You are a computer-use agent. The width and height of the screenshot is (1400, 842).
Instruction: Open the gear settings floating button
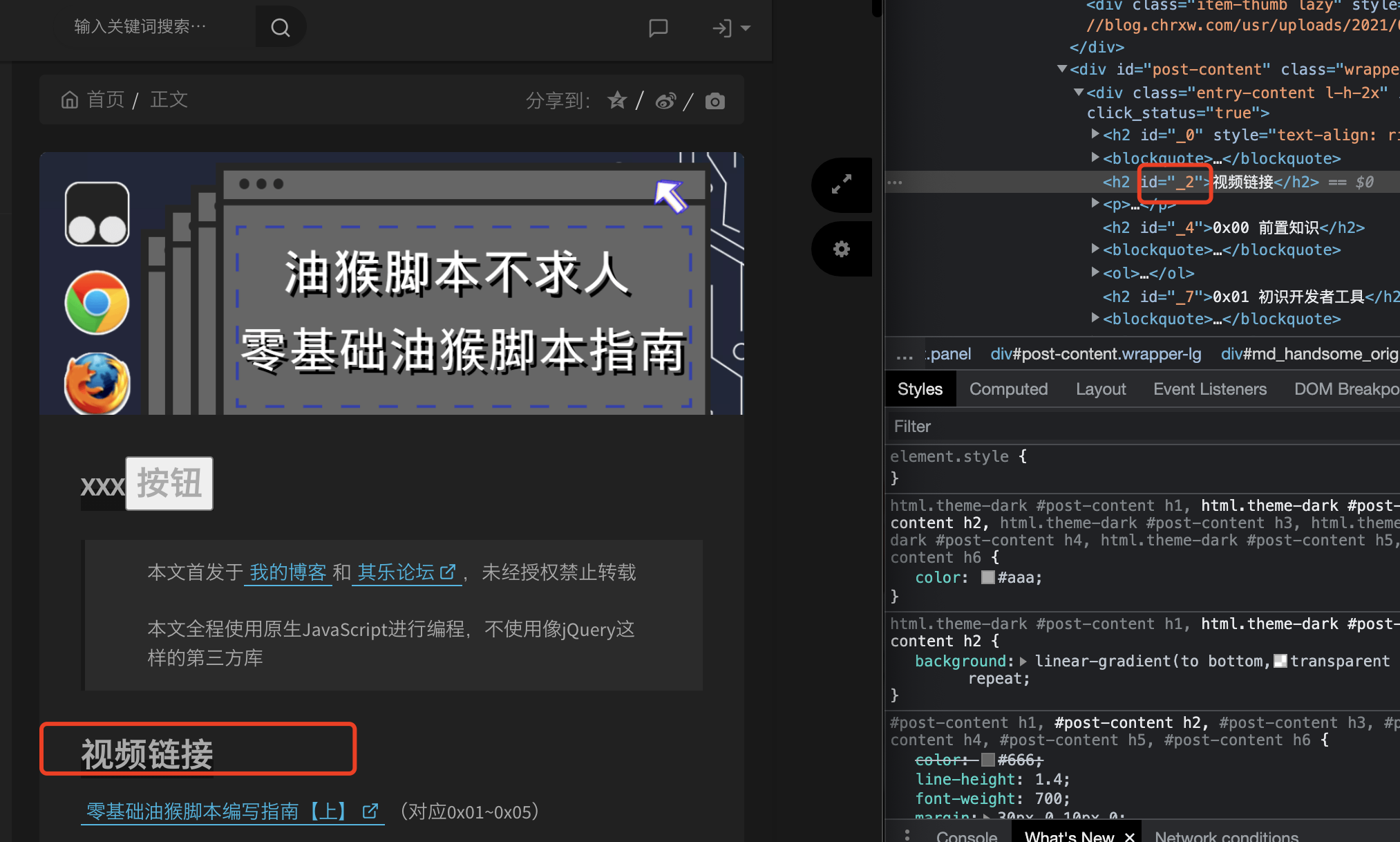click(841, 249)
